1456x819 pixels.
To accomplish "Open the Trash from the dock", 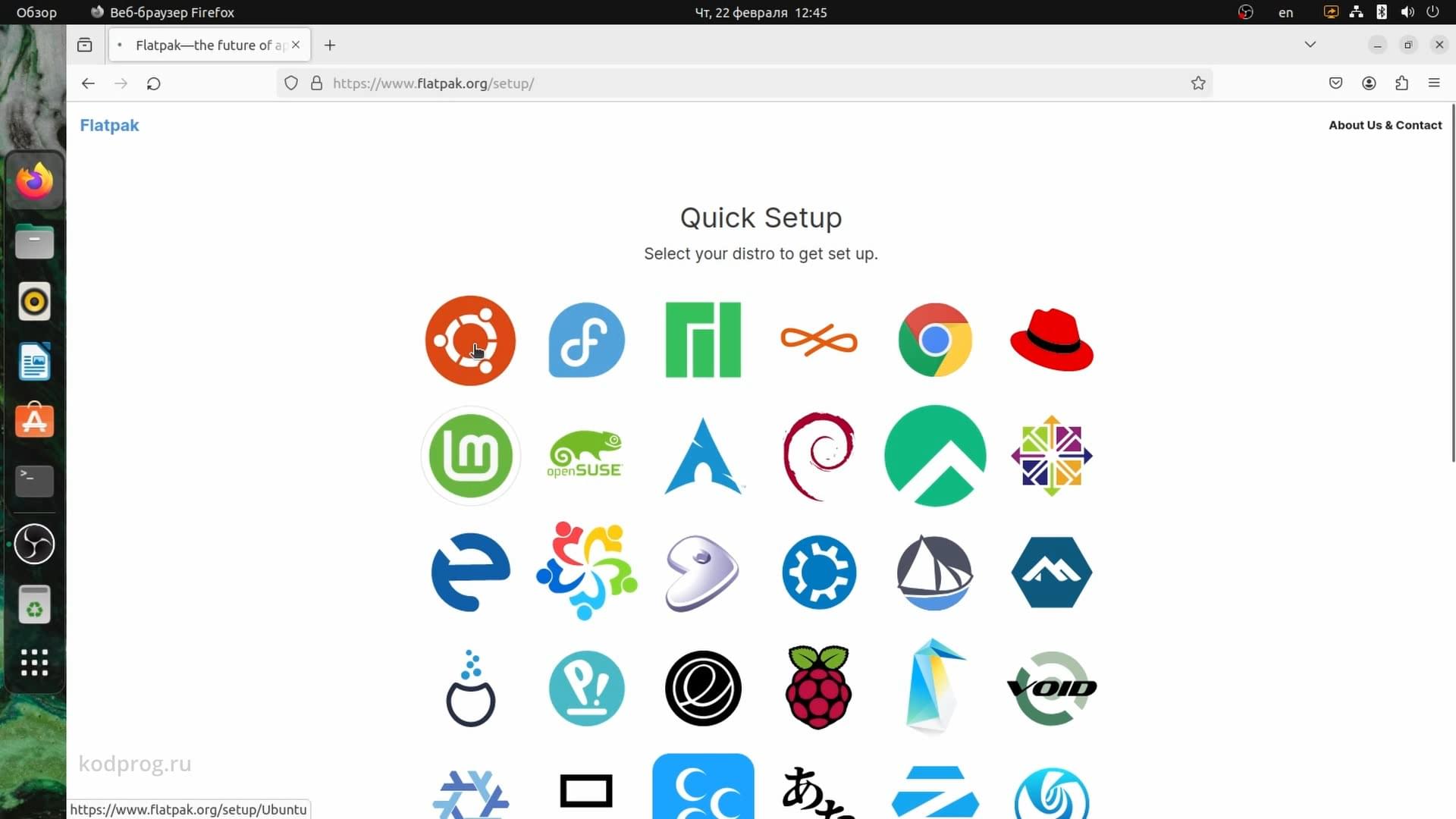I will pyautogui.click(x=35, y=604).
